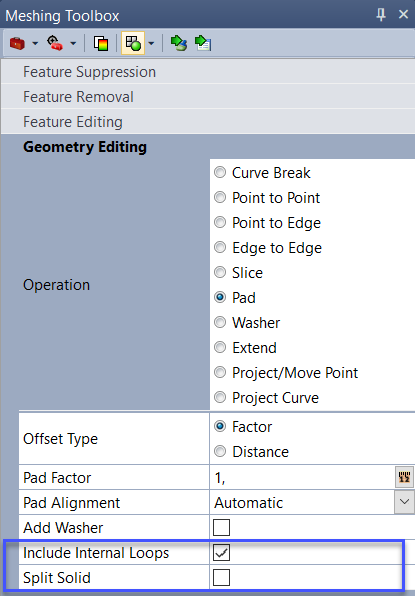Enable the Add Washer checkbox
Screen dimensions: 415x596
221,527
